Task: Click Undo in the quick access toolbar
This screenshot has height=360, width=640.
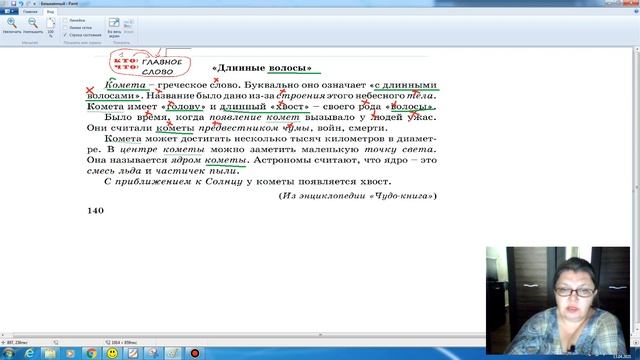Action: pos(21,3)
